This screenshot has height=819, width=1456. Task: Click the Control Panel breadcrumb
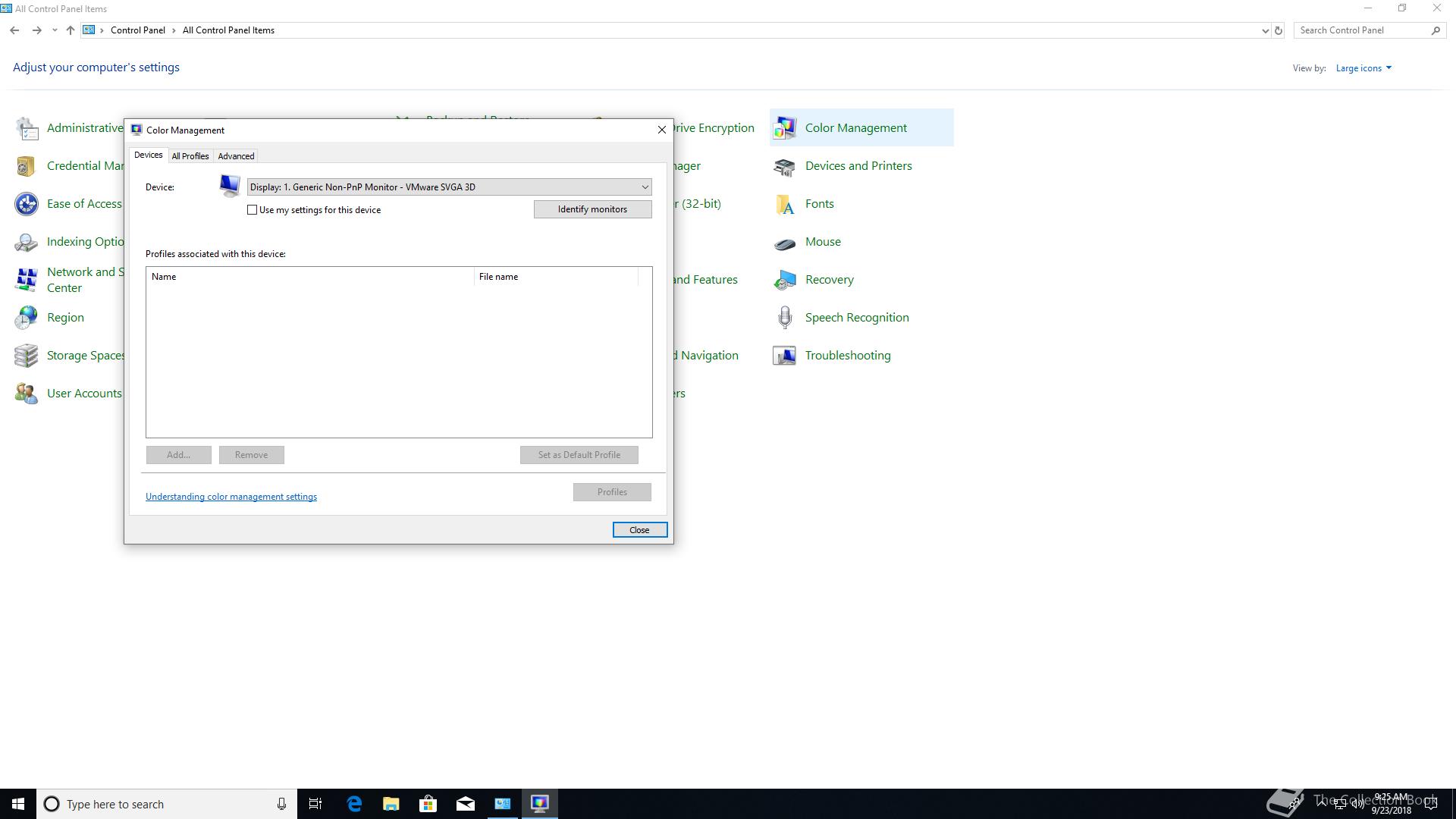click(x=137, y=30)
